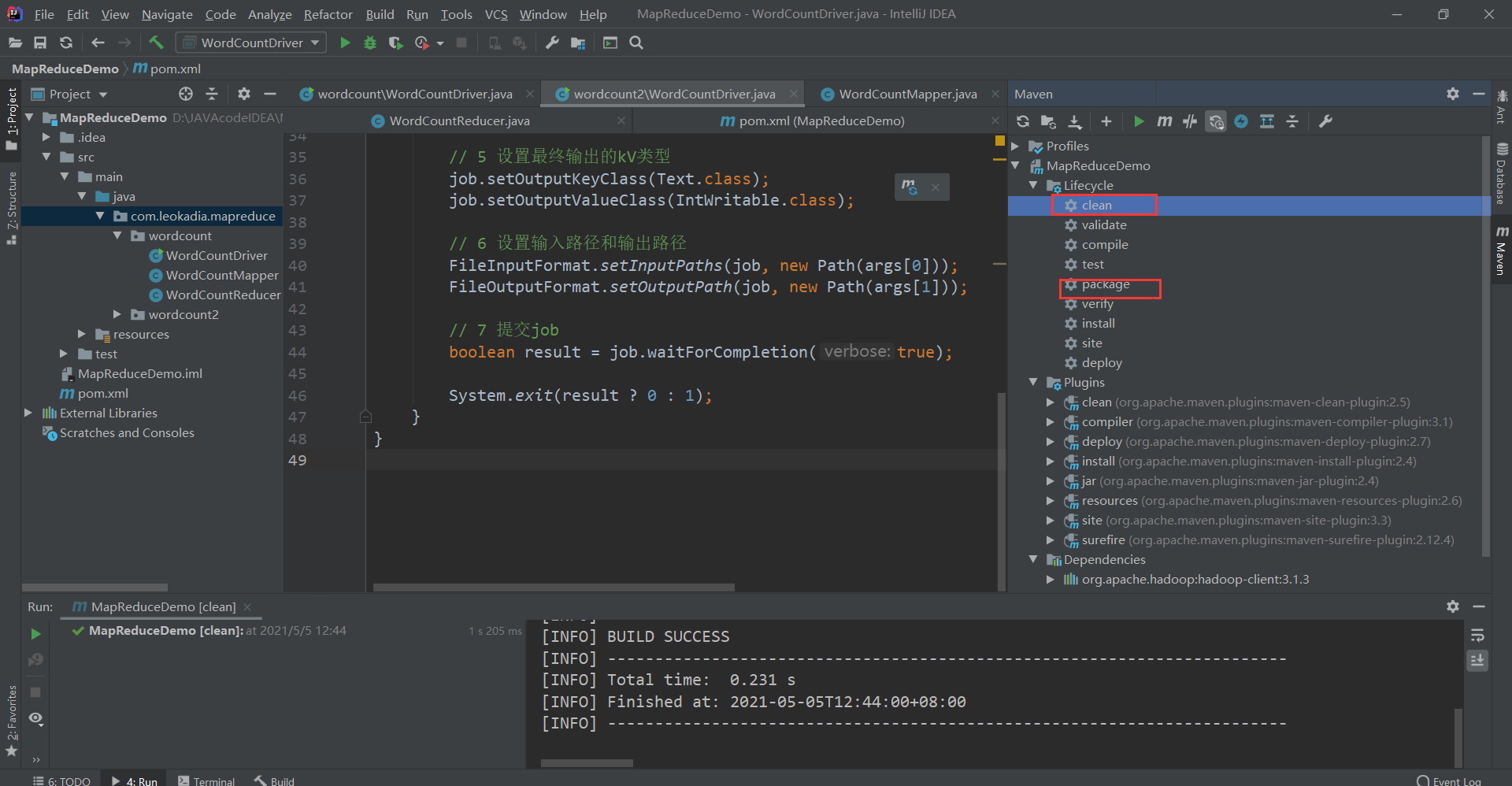
Task: Open Maven panel gear options
Action: point(1453,94)
